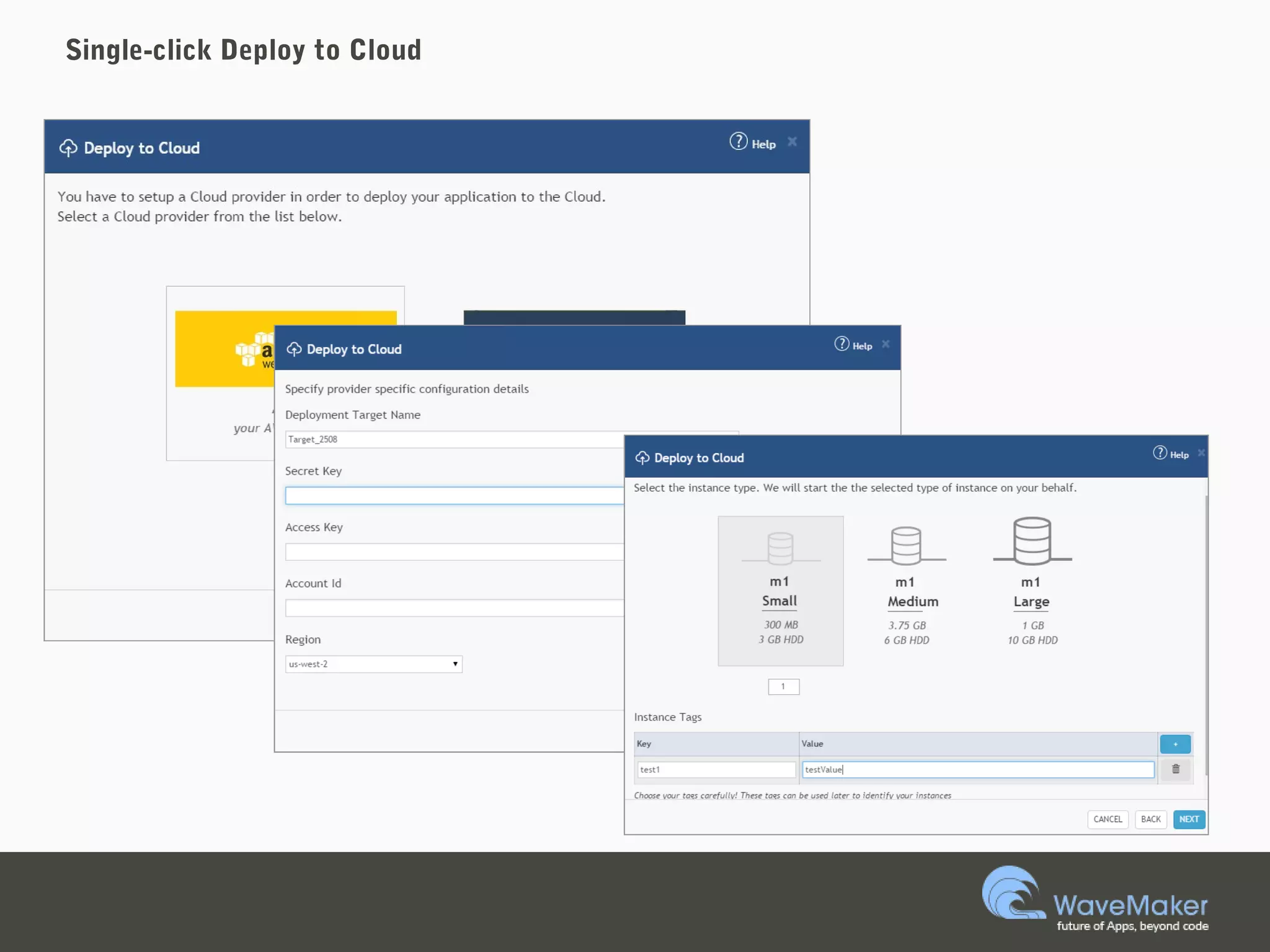Select the m1 Small instance card
Image resolution: width=1270 pixels, height=952 pixels.
coord(780,591)
